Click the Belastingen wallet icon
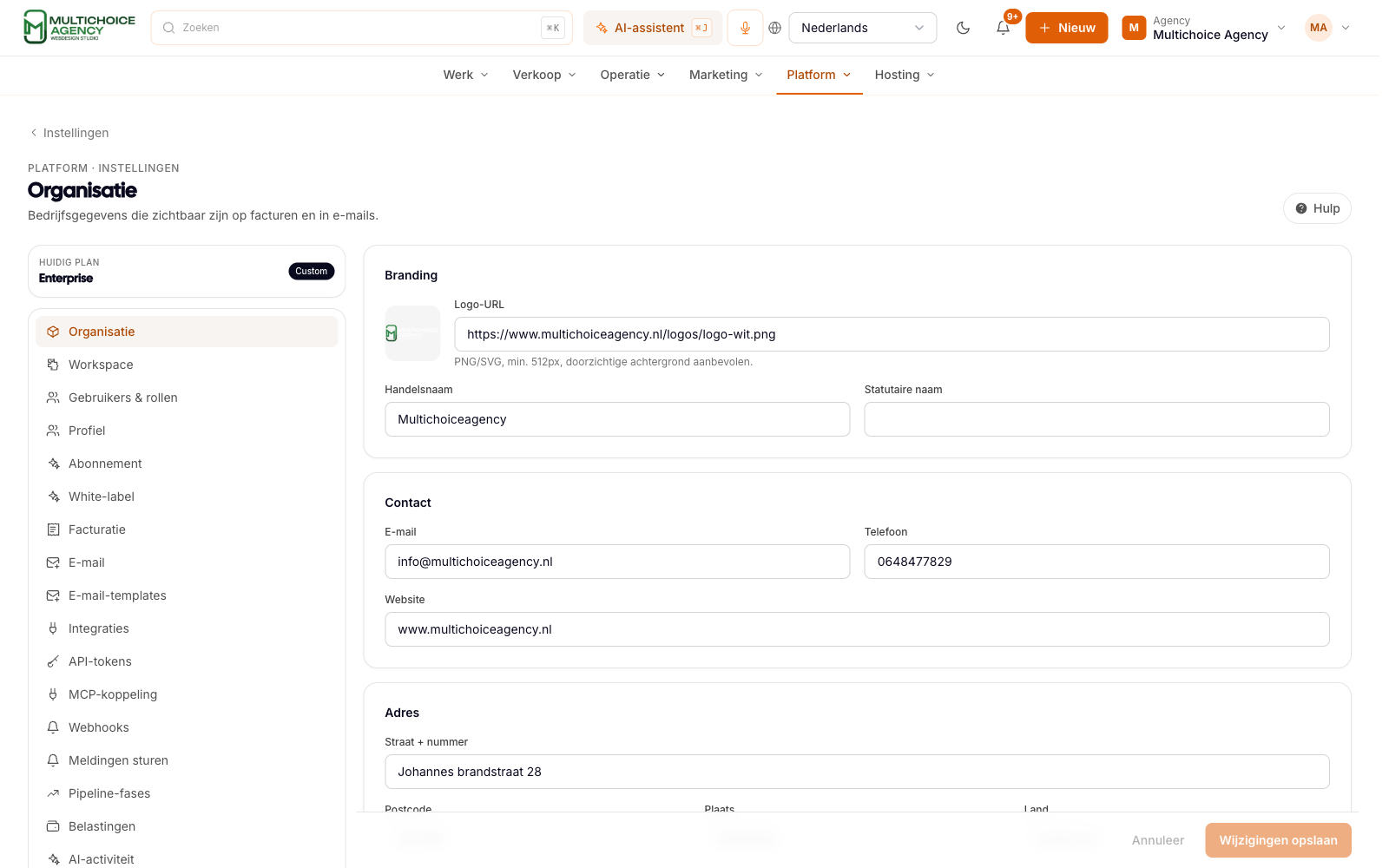 [53, 826]
